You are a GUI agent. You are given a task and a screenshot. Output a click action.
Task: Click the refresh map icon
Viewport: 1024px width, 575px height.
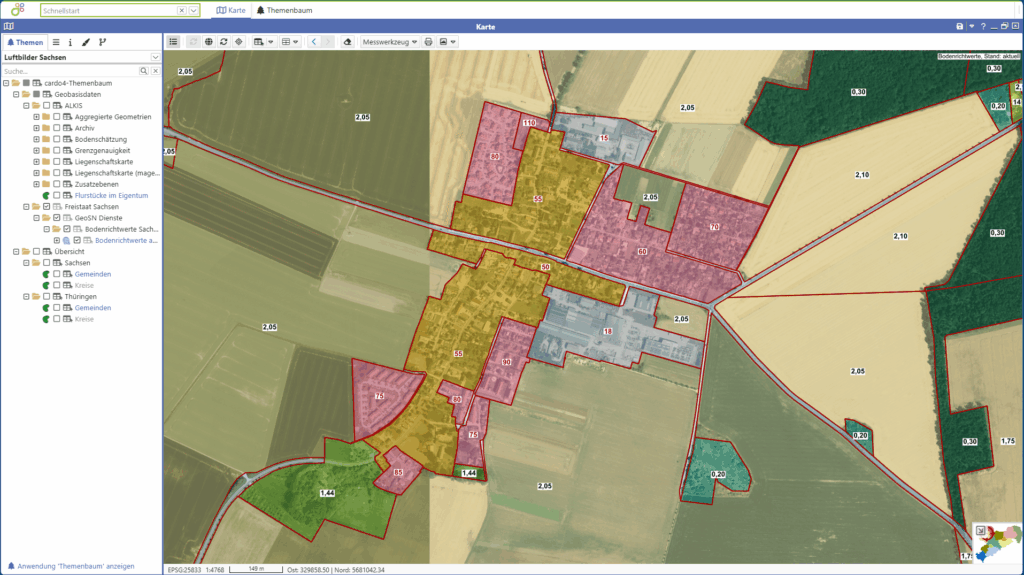pos(223,42)
